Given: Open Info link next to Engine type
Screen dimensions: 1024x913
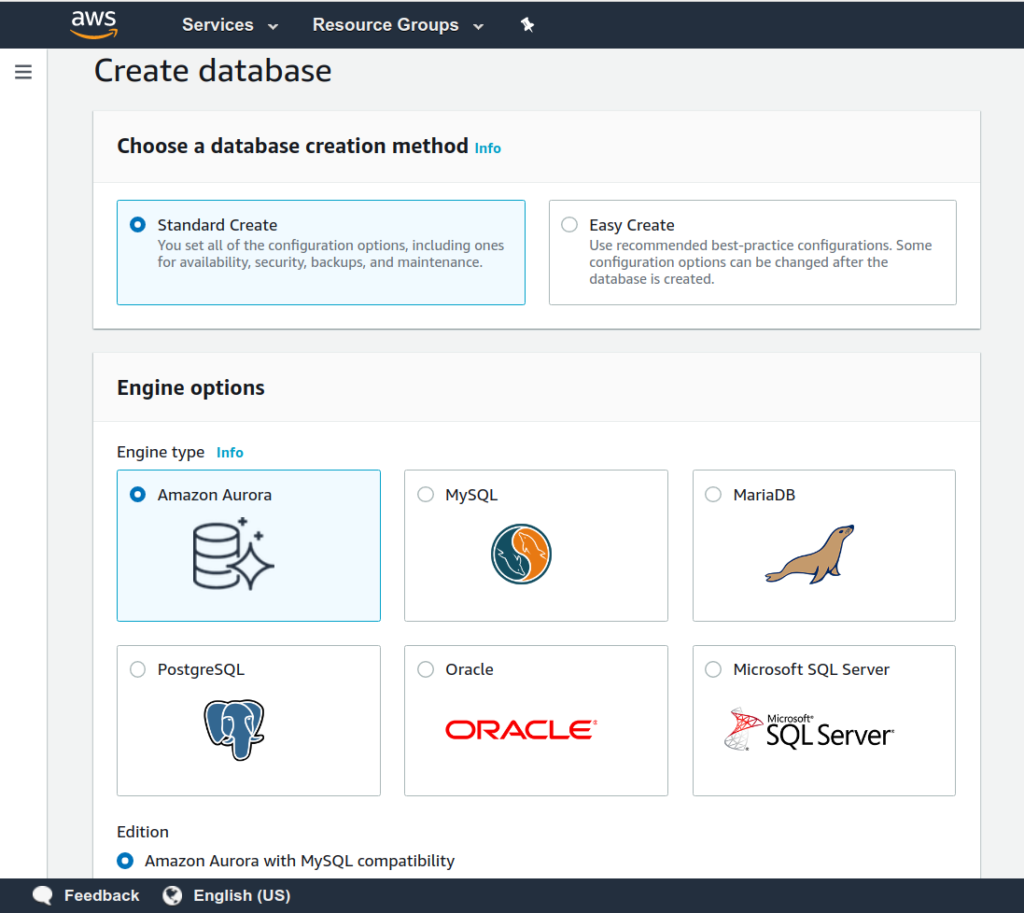Looking at the screenshot, I should tap(230, 453).
